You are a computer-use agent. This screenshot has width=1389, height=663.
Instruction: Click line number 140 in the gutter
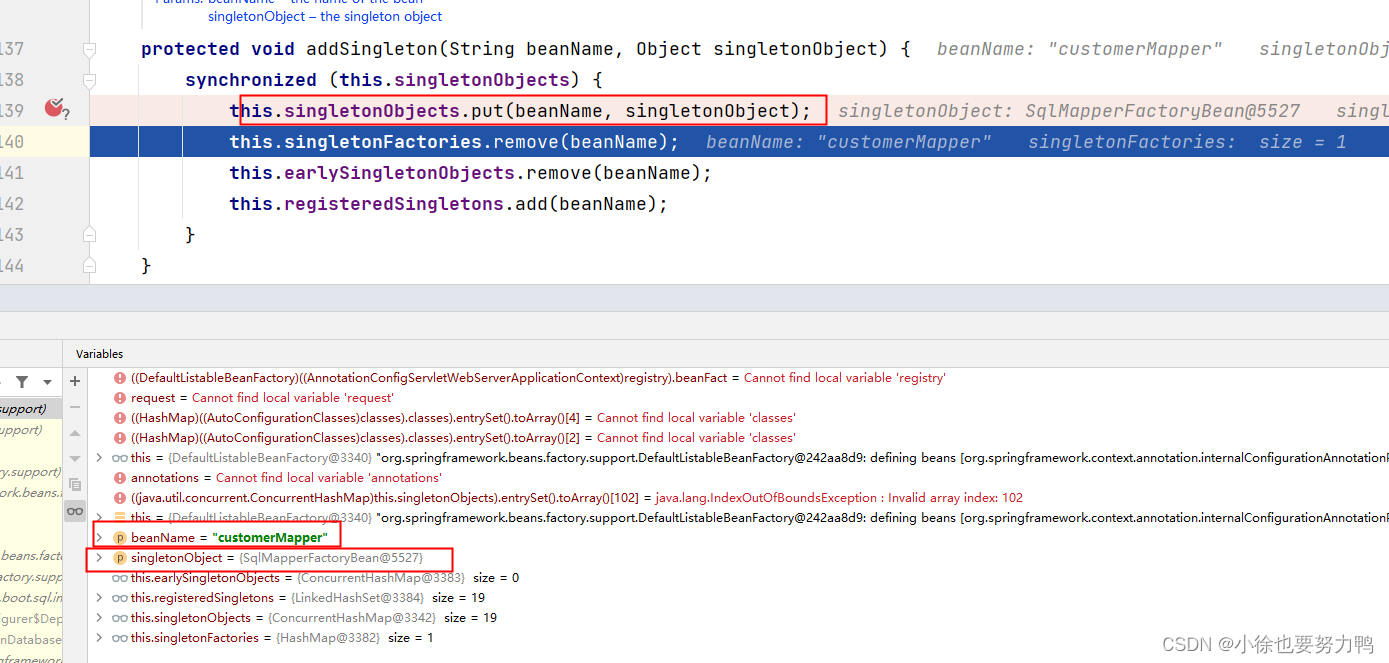(x=12, y=142)
